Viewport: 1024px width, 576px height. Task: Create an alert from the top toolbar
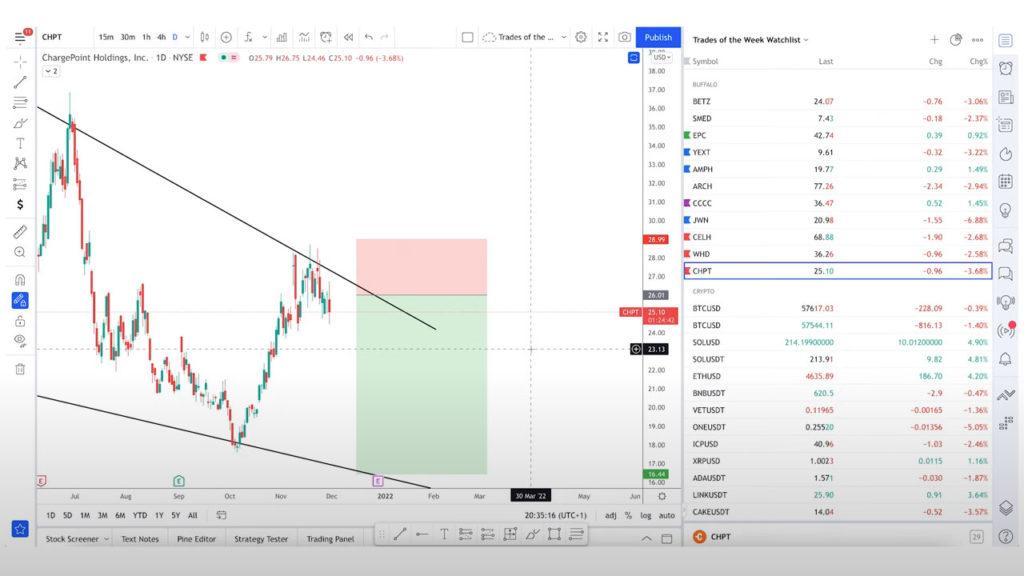click(x=326, y=37)
